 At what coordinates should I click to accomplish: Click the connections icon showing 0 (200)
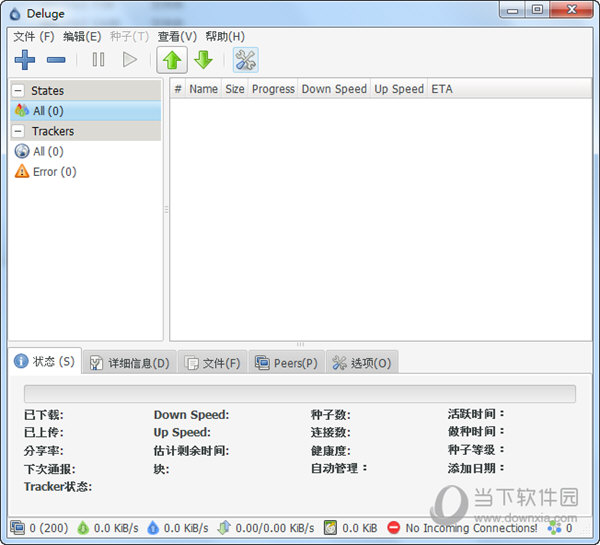[18, 528]
